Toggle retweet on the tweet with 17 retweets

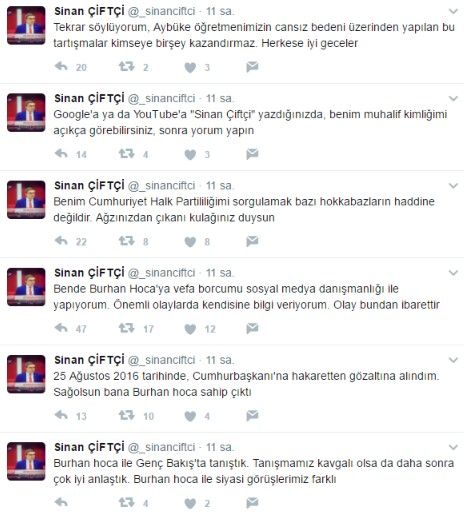click(x=126, y=328)
